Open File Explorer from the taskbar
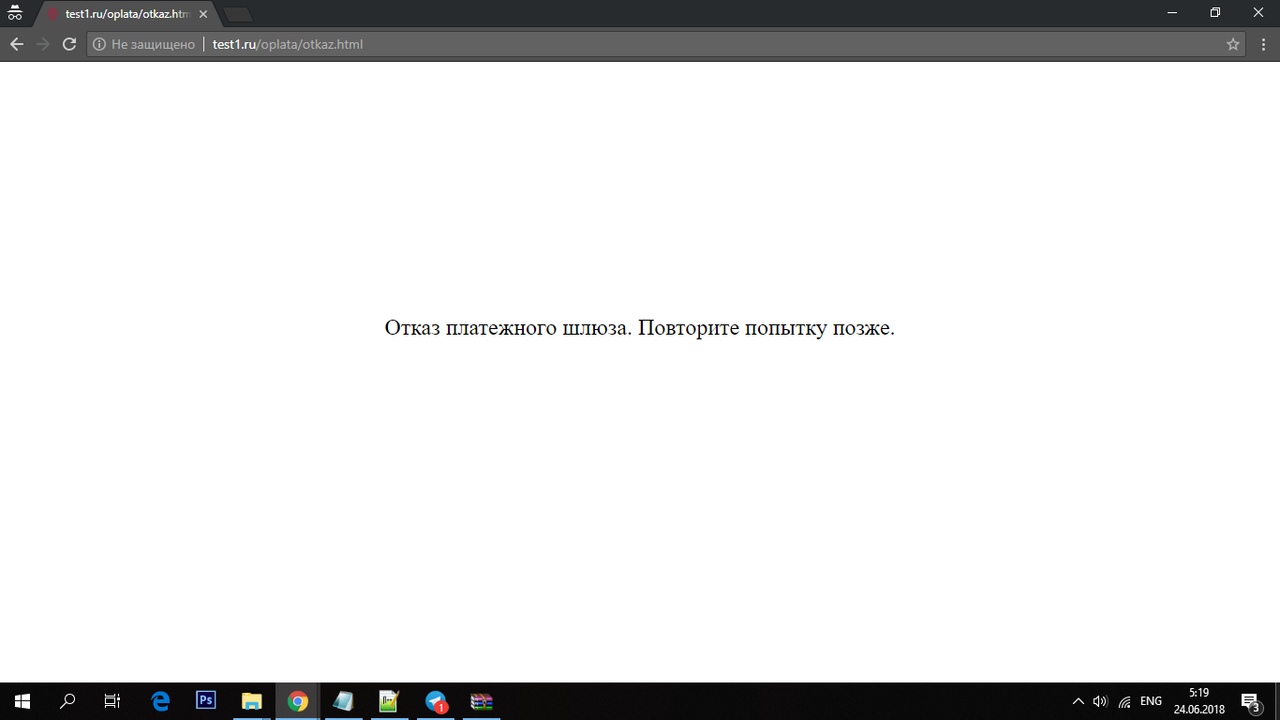The height and width of the screenshot is (720, 1280). click(251, 701)
